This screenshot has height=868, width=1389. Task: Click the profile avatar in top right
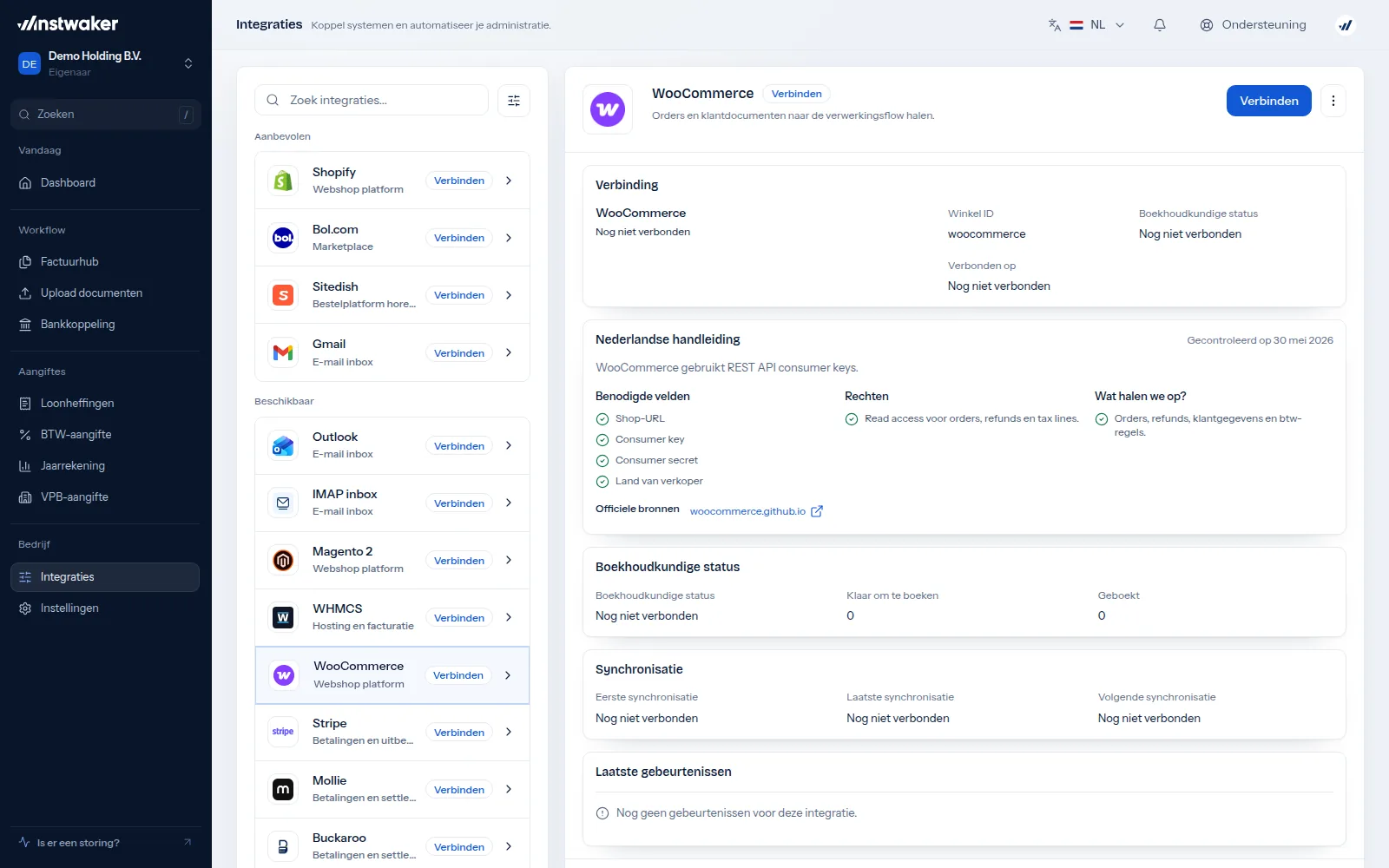coord(1346,25)
